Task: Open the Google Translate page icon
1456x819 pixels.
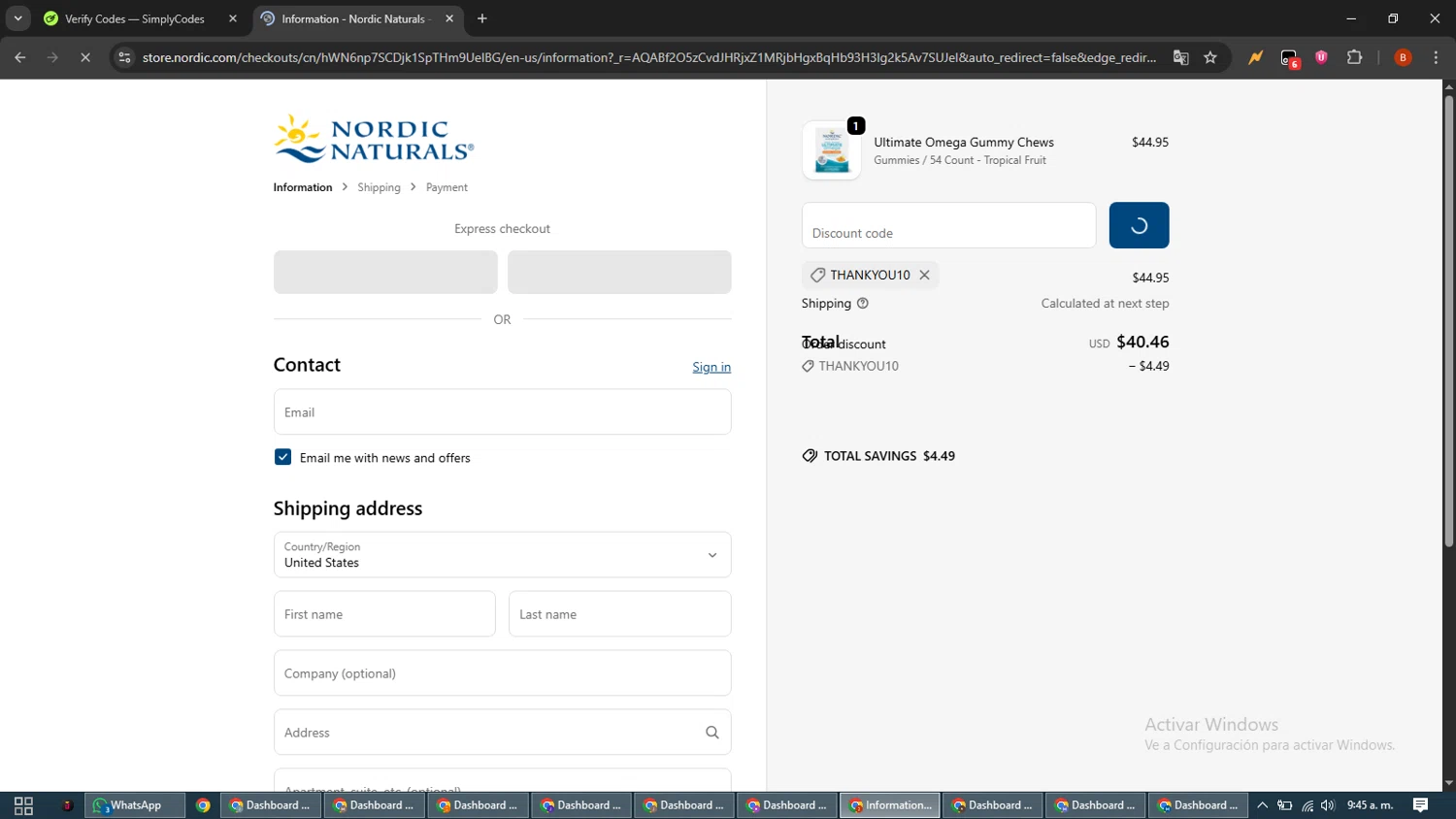Action: (x=1181, y=57)
